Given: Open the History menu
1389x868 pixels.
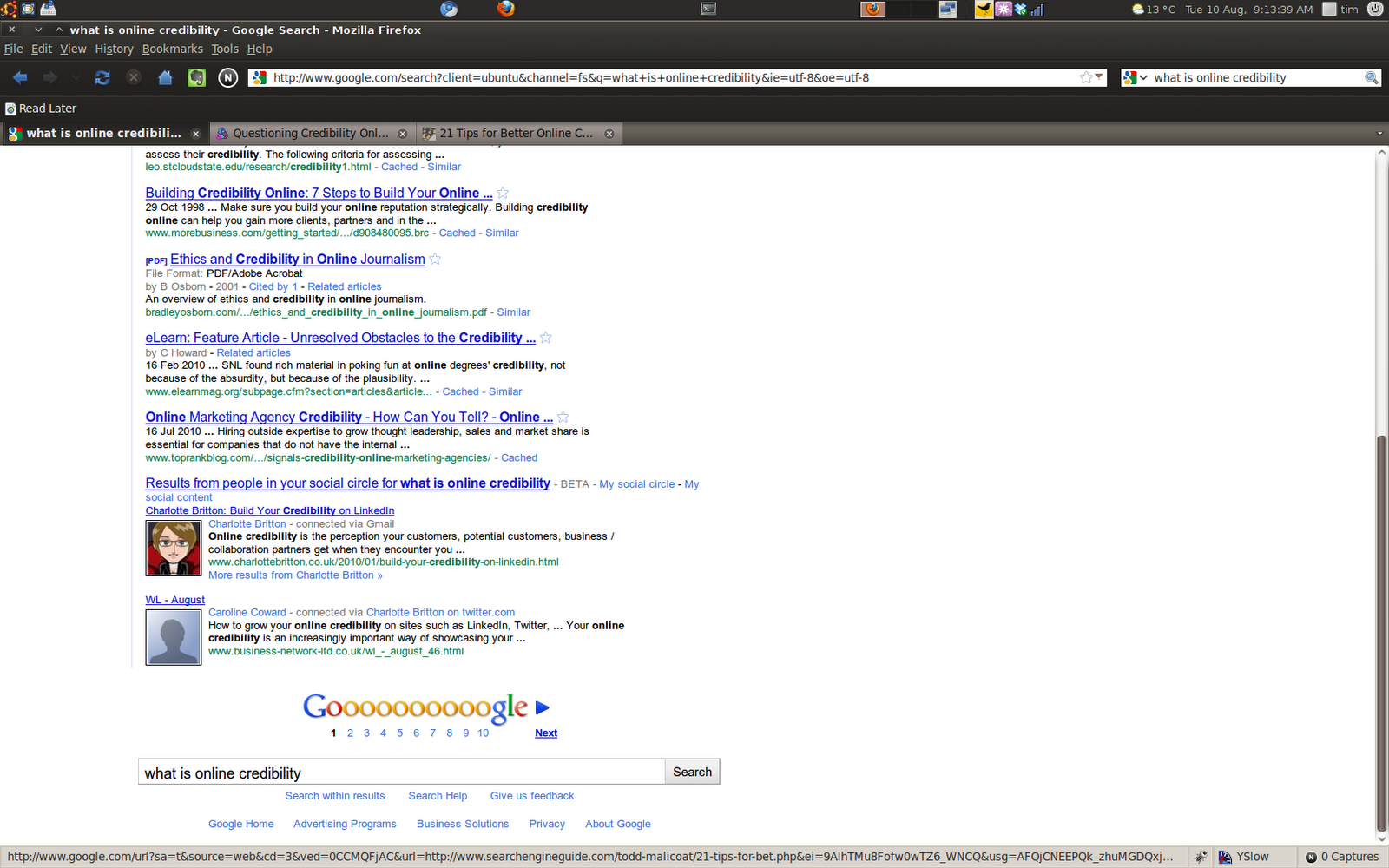Looking at the screenshot, I should pos(115,49).
